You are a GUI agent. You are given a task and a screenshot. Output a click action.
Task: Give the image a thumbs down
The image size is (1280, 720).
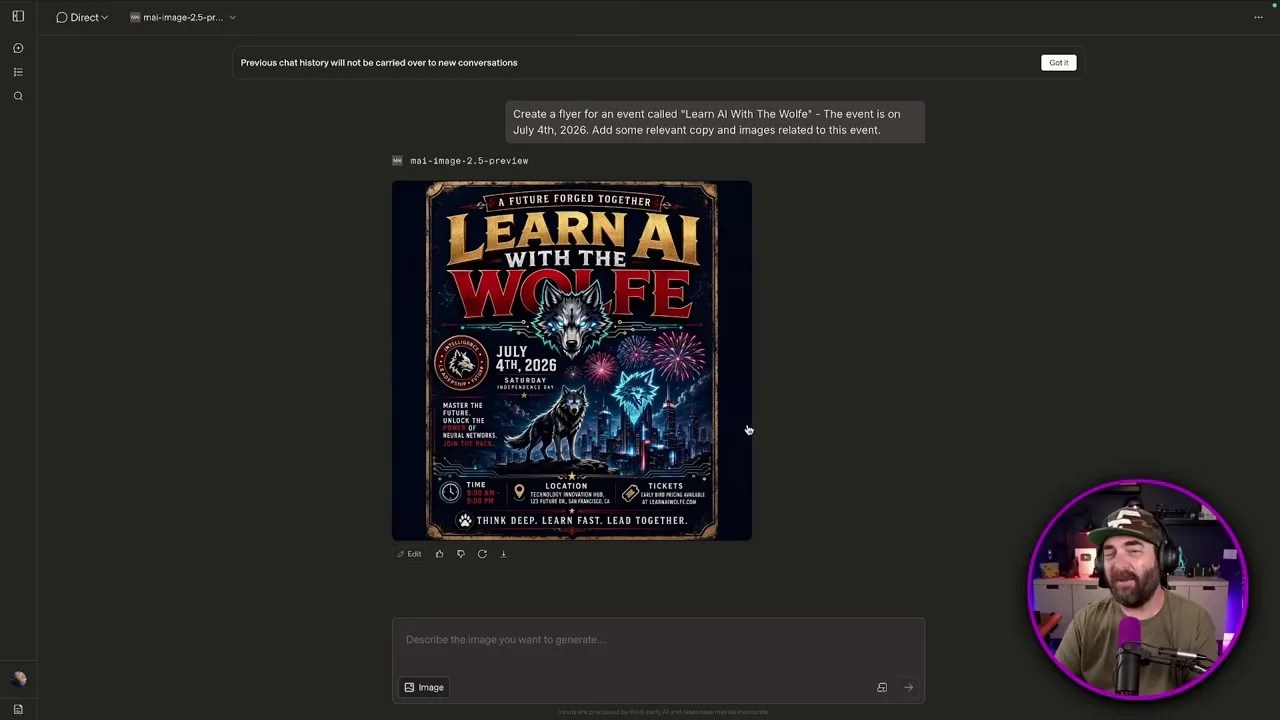click(461, 554)
